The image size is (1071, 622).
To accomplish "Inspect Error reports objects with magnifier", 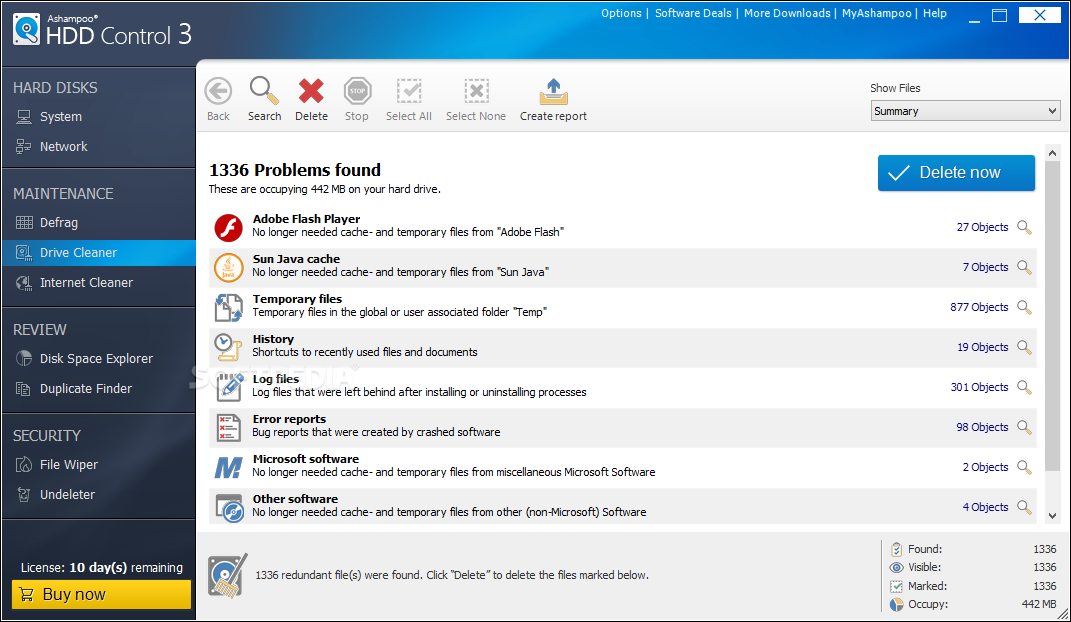I will tap(1024, 427).
